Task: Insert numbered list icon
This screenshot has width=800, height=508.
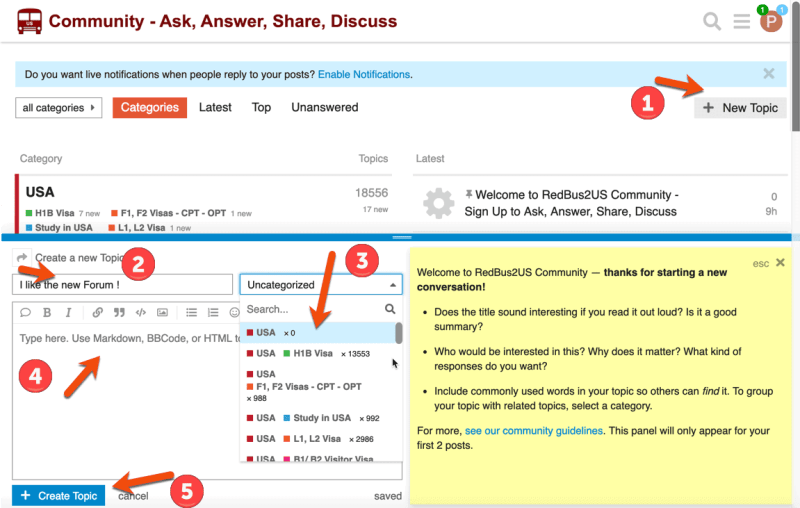Action: (x=213, y=313)
